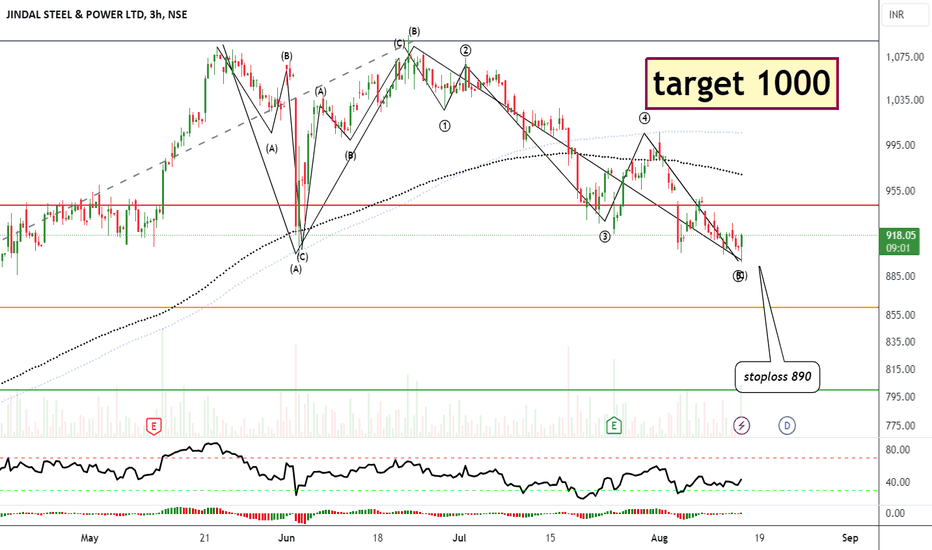Click the wave label circled 1

(445, 125)
